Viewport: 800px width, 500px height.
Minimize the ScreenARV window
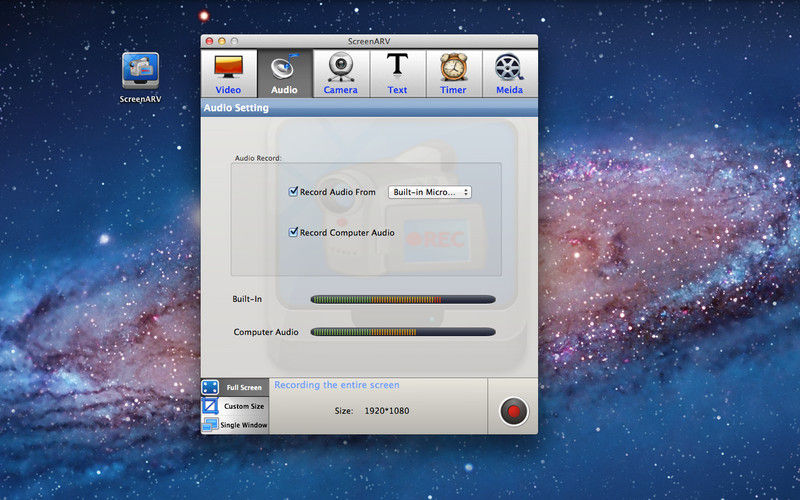click(222, 41)
